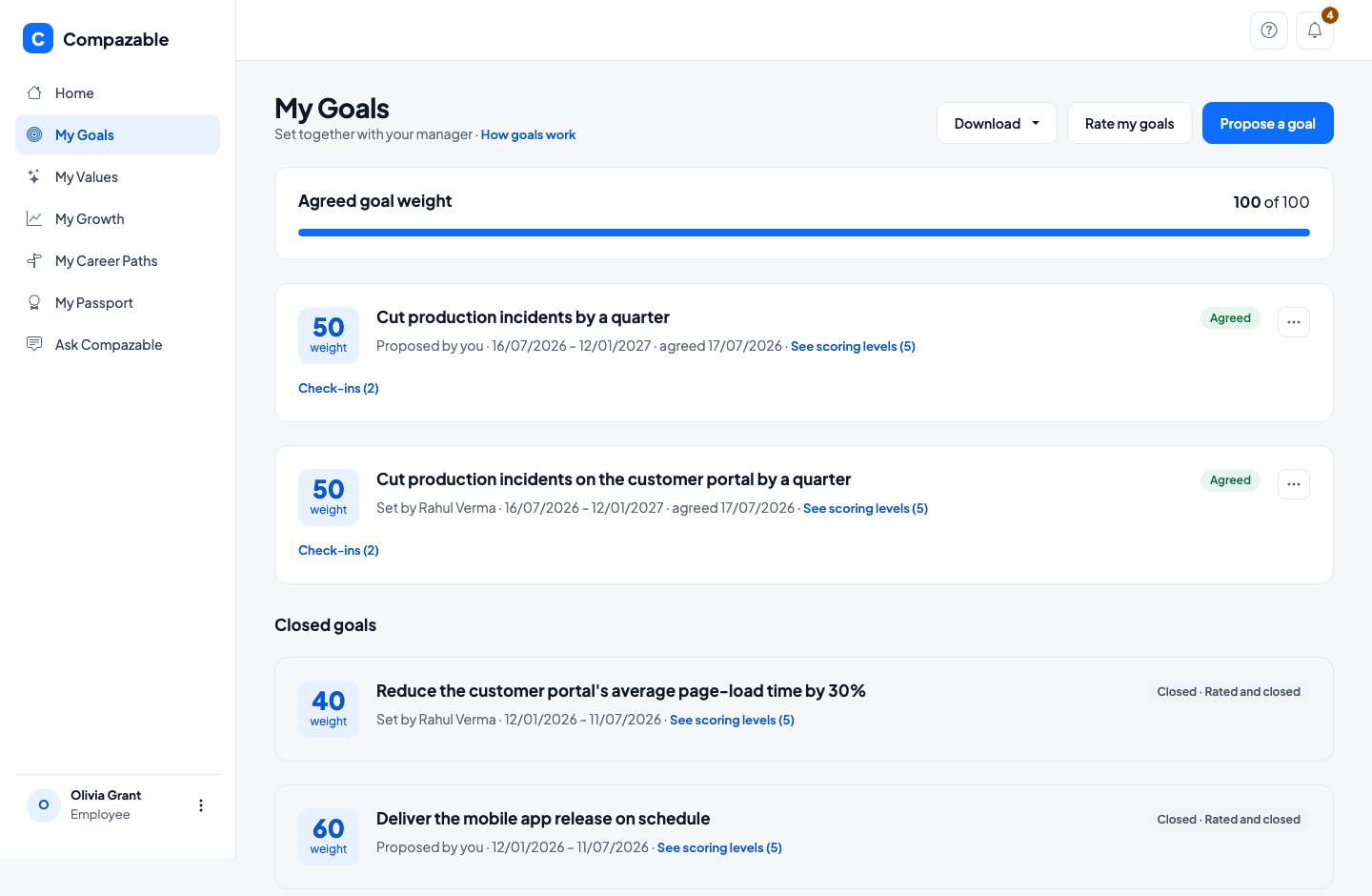See scoring levels for page-load time goal
This screenshot has width=1372, height=896.
(732, 720)
